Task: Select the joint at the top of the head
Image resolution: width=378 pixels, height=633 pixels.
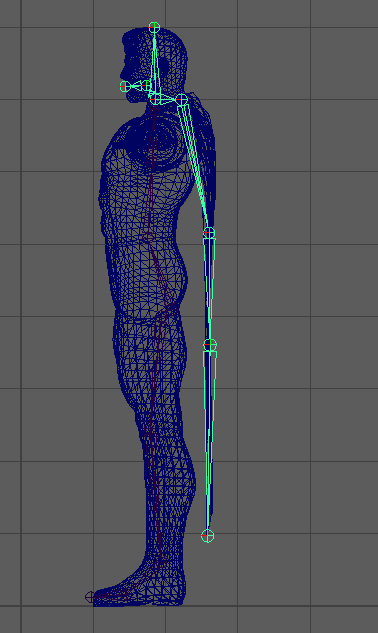Action: (154, 27)
